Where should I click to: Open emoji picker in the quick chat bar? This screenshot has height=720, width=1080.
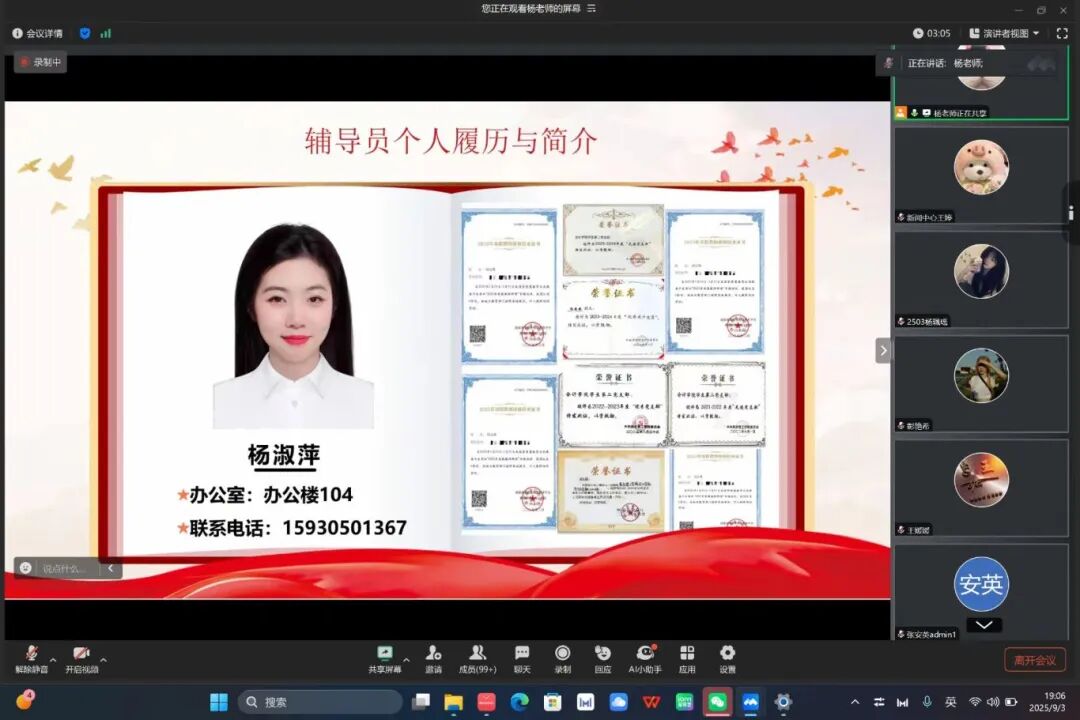coord(26,568)
